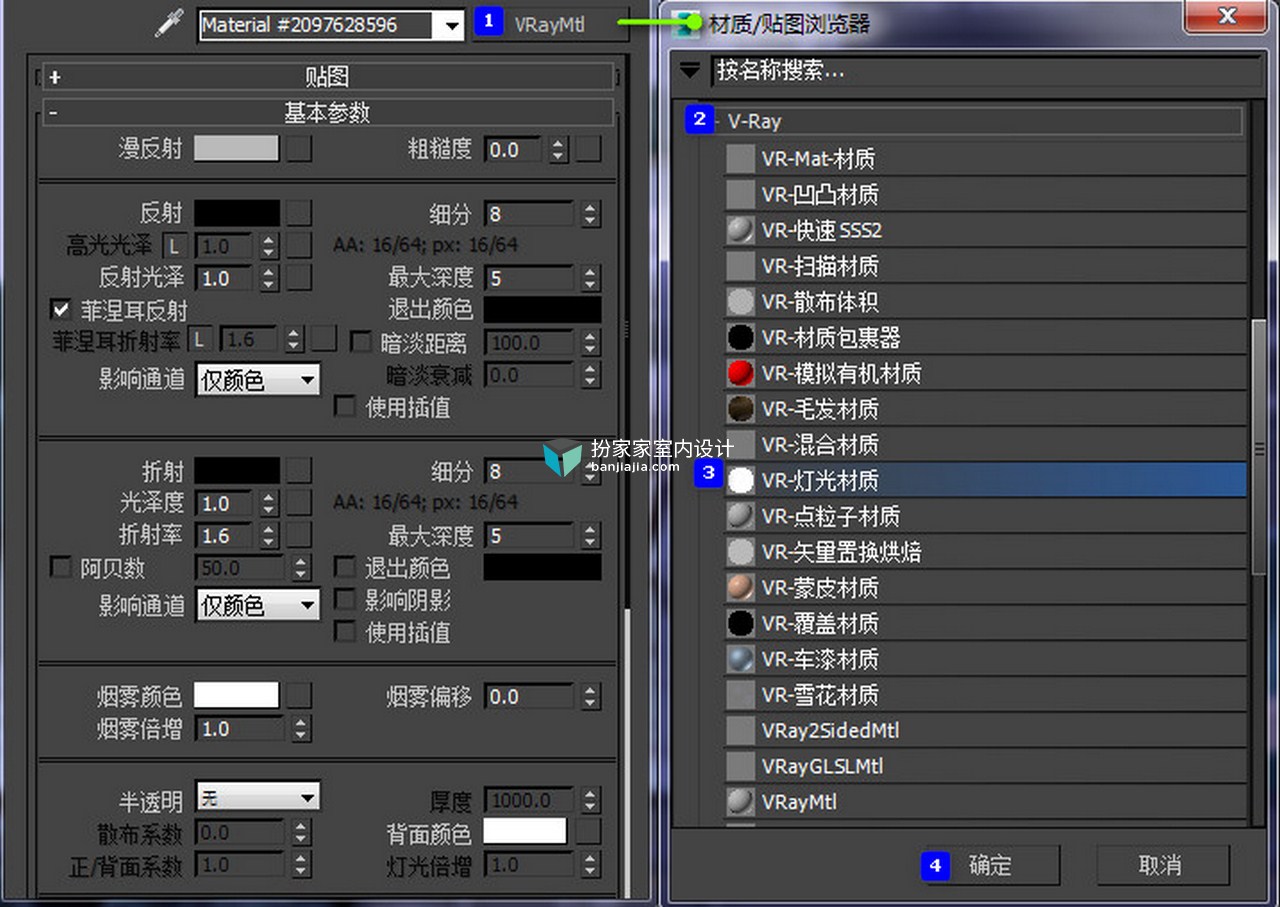Open the reflection 退出颜色 swatch
1280x907 pixels.
(x=543, y=309)
